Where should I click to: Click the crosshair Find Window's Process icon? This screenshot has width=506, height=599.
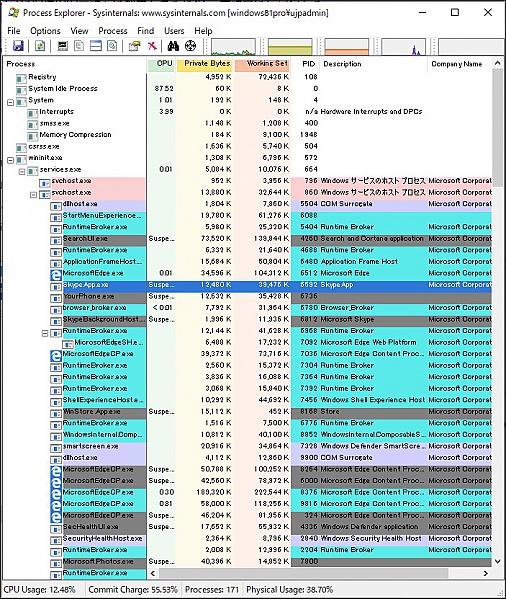coord(191,46)
